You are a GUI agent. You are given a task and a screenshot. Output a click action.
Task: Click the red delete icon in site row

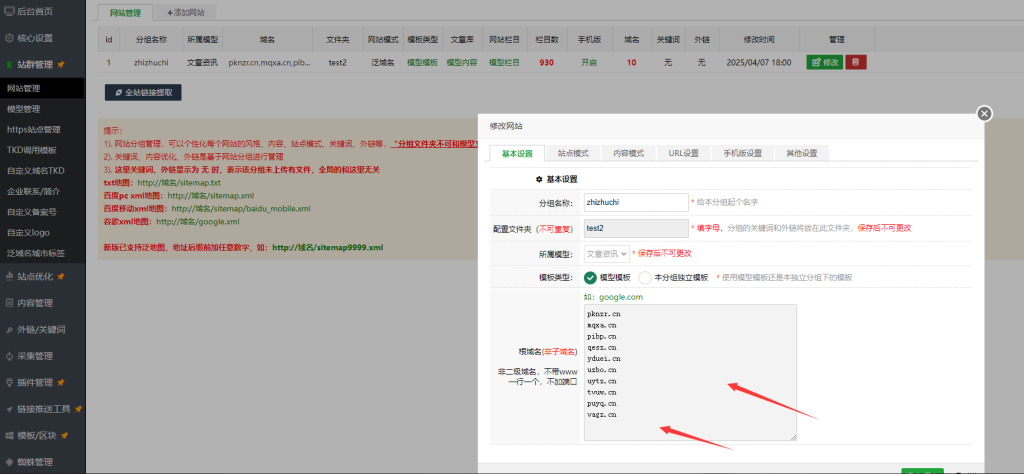[x=855, y=62]
